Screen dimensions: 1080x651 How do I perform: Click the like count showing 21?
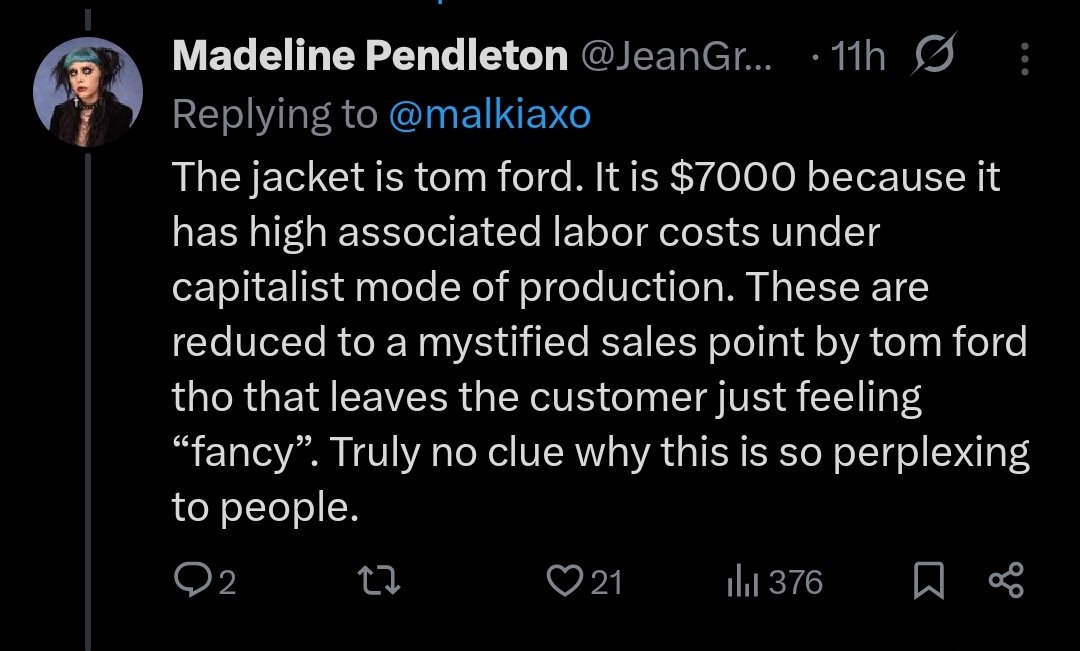coord(605,582)
